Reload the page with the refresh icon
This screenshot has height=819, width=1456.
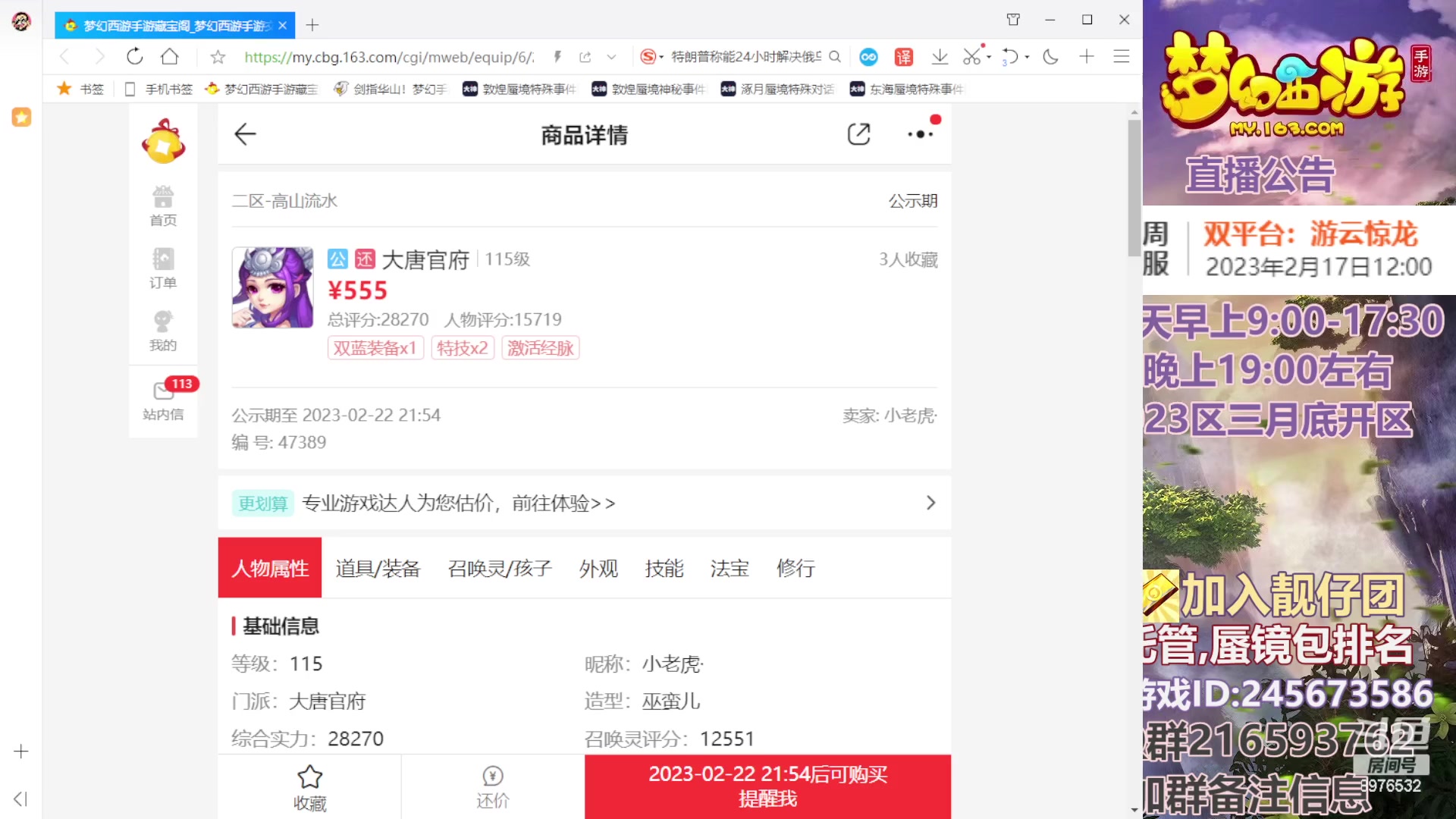click(135, 56)
